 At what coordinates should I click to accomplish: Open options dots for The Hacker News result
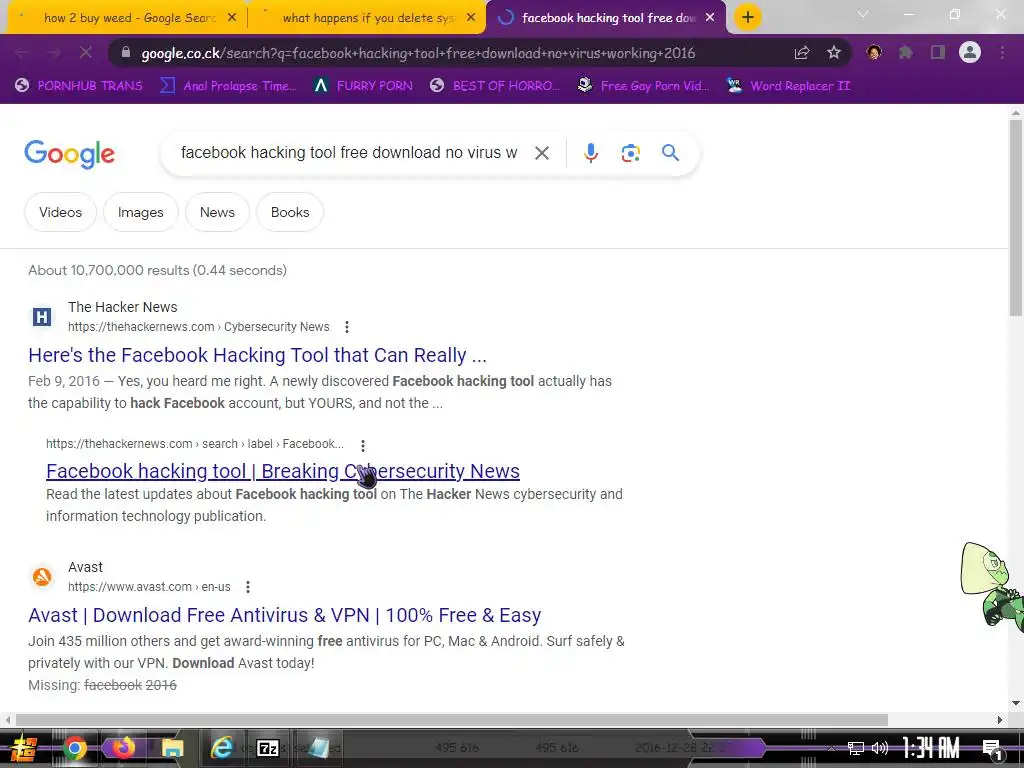(347, 327)
